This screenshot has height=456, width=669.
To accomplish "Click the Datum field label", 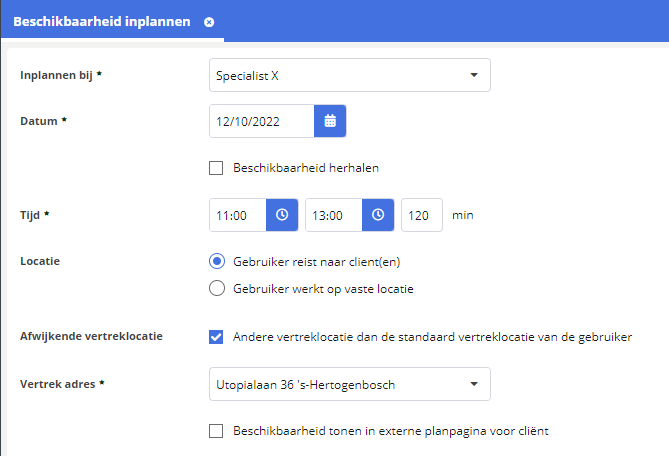I will (x=43, y=122).
